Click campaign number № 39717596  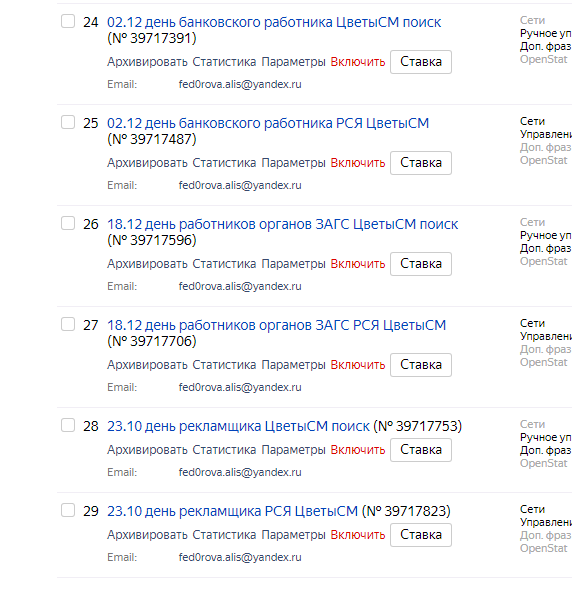pos(152,240)
